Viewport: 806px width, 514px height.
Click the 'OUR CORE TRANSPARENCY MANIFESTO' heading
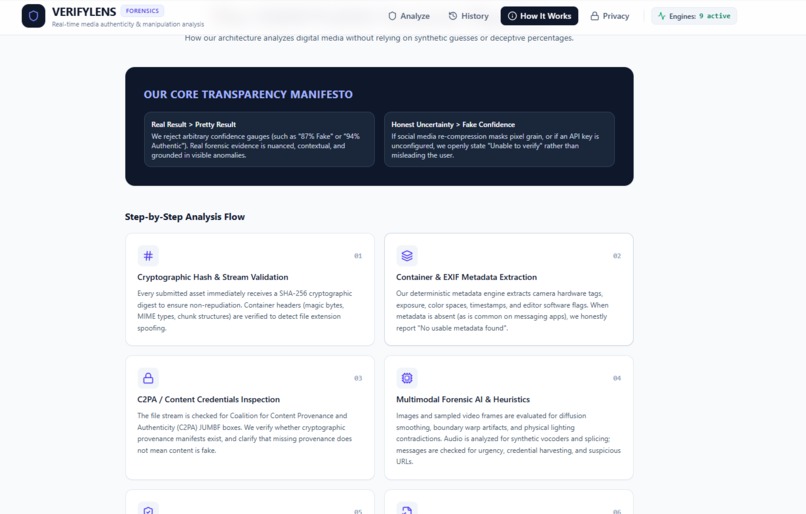(x=248, y=95)
